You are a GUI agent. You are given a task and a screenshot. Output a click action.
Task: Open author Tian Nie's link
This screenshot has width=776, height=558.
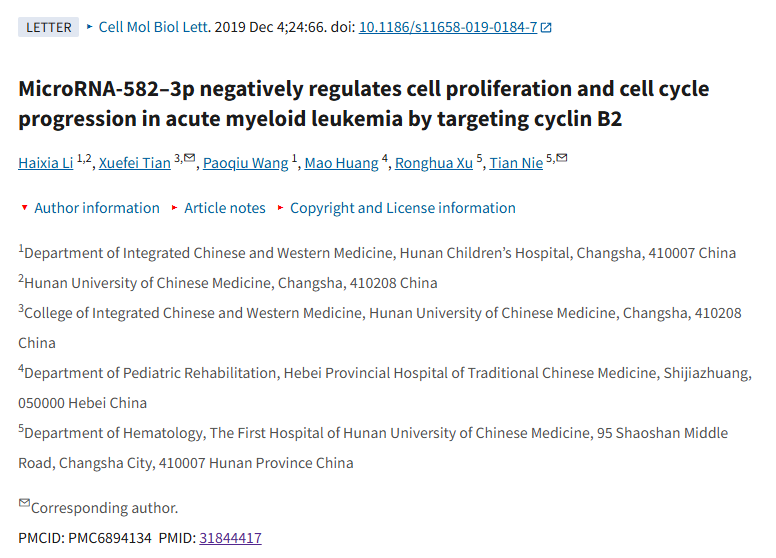pyautogui.click(x=516, y=163)
